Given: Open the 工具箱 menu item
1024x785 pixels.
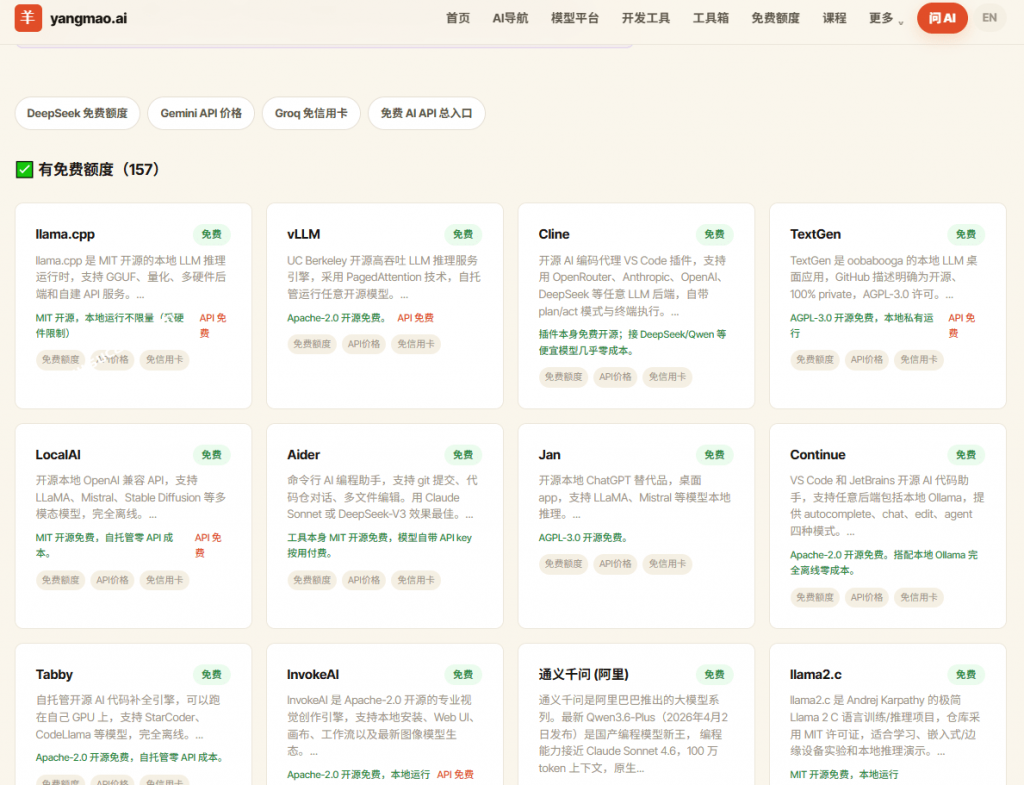Looking at the screenshot, I should [711, 18].
